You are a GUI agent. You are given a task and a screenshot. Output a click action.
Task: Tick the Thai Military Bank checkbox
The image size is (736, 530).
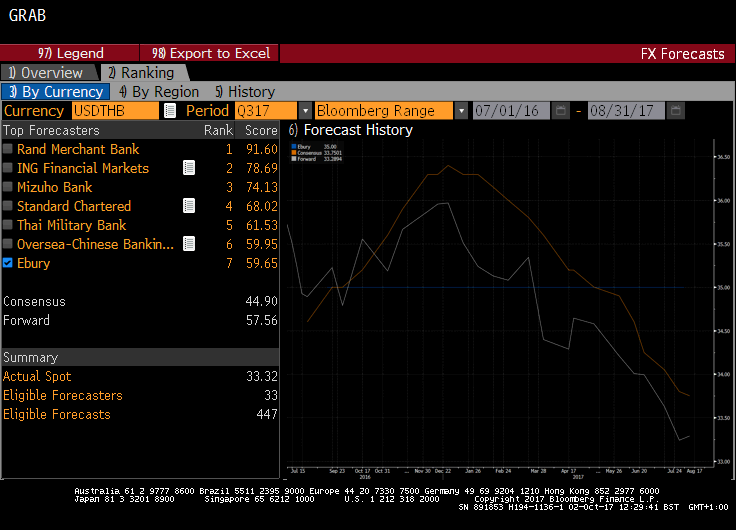pos(8,225)
